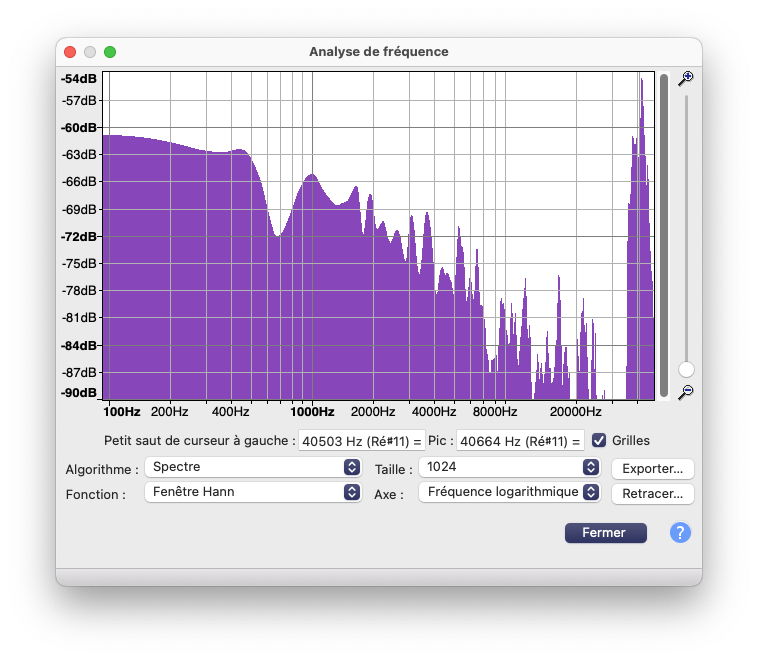Click the vertical scrollbar beside the graph
Image resolution: width=758 pixels, height=660 pixels.
pyautogui.click(x=664, y=235)
